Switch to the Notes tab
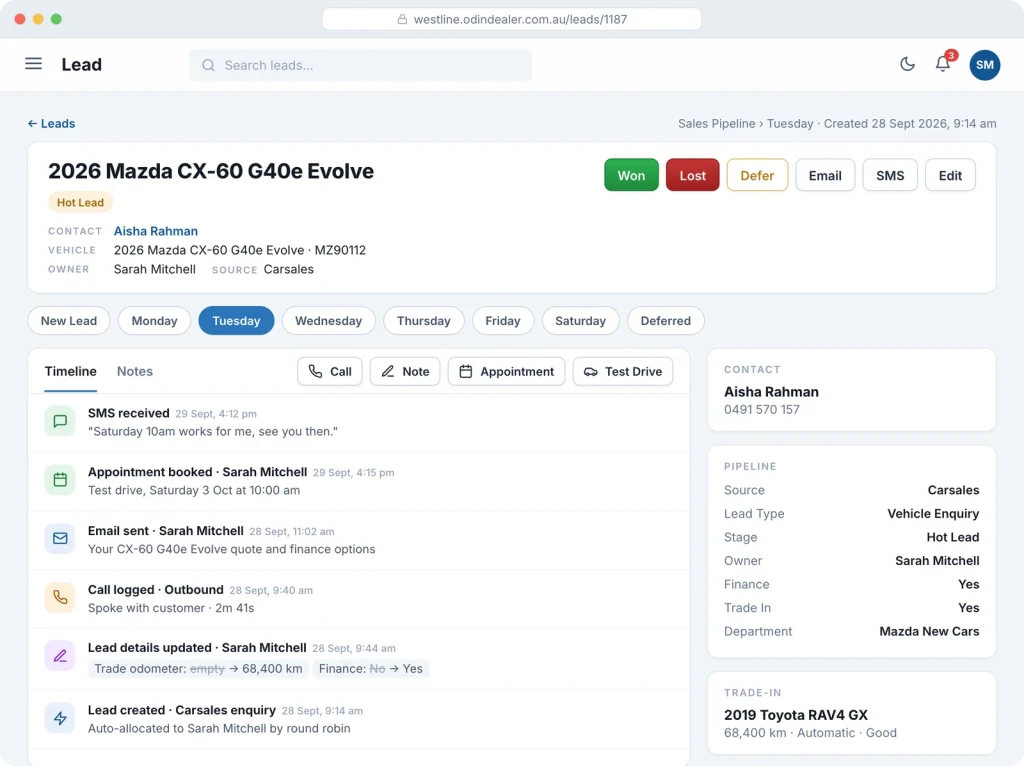 [135, 371]
